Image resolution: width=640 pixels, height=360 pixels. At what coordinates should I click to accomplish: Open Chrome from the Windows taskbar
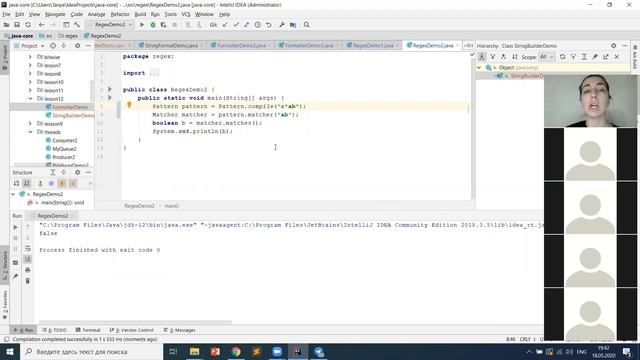236,351
